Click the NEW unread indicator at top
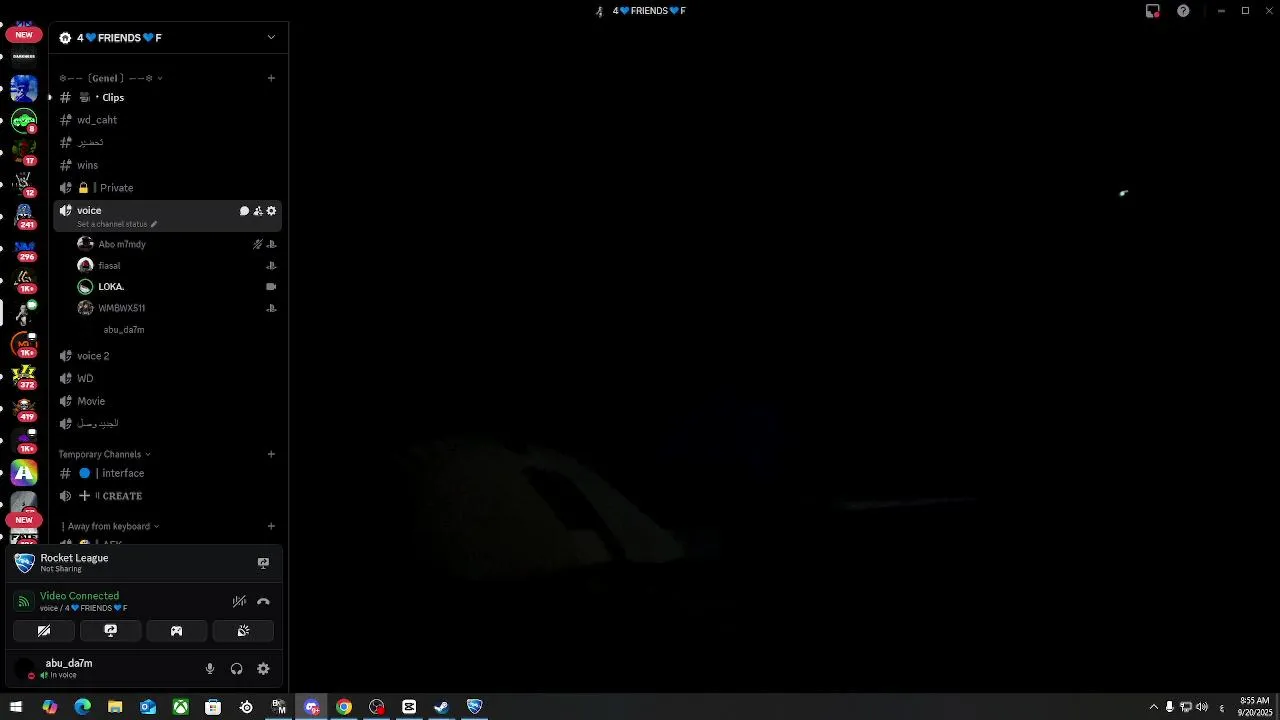 24,35
